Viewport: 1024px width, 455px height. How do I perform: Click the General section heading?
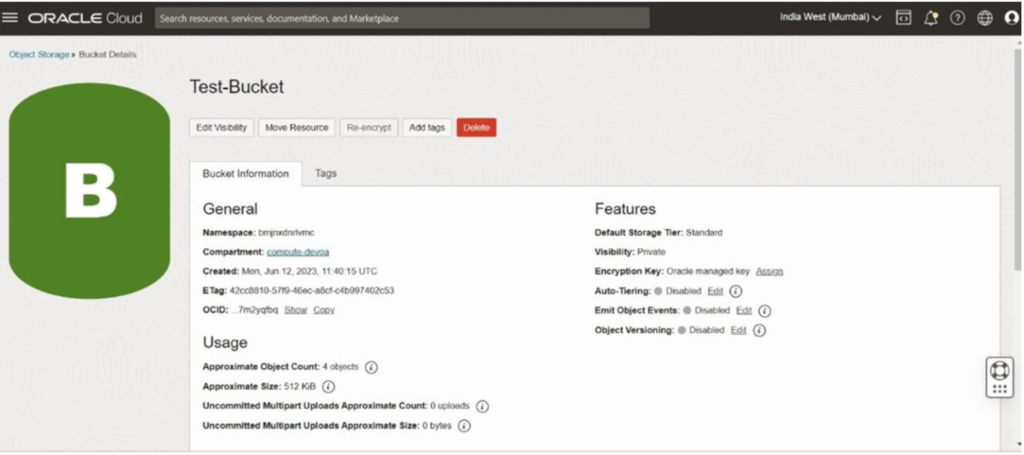click(230, 209)
